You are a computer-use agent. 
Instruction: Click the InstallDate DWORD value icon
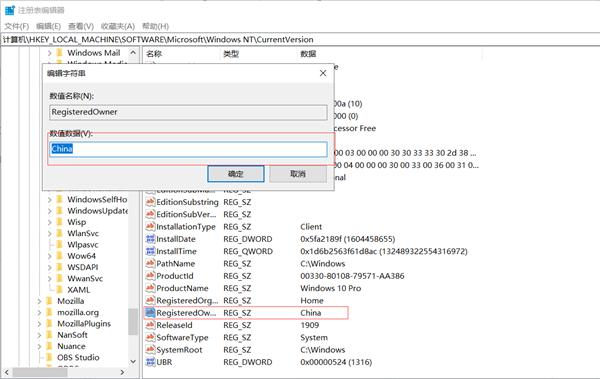pos(150,239)
